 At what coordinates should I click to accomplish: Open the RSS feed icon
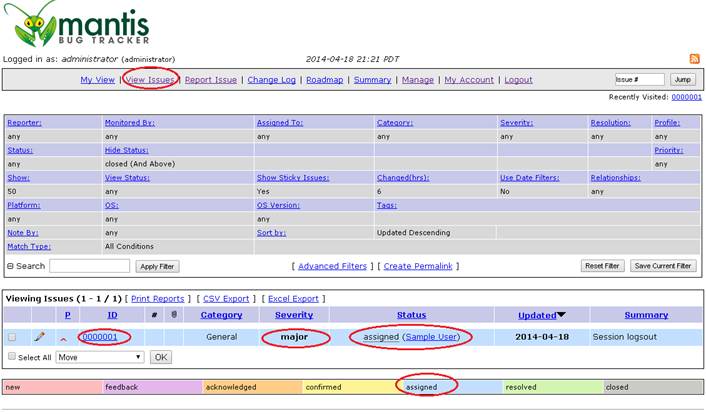point(694,59)
